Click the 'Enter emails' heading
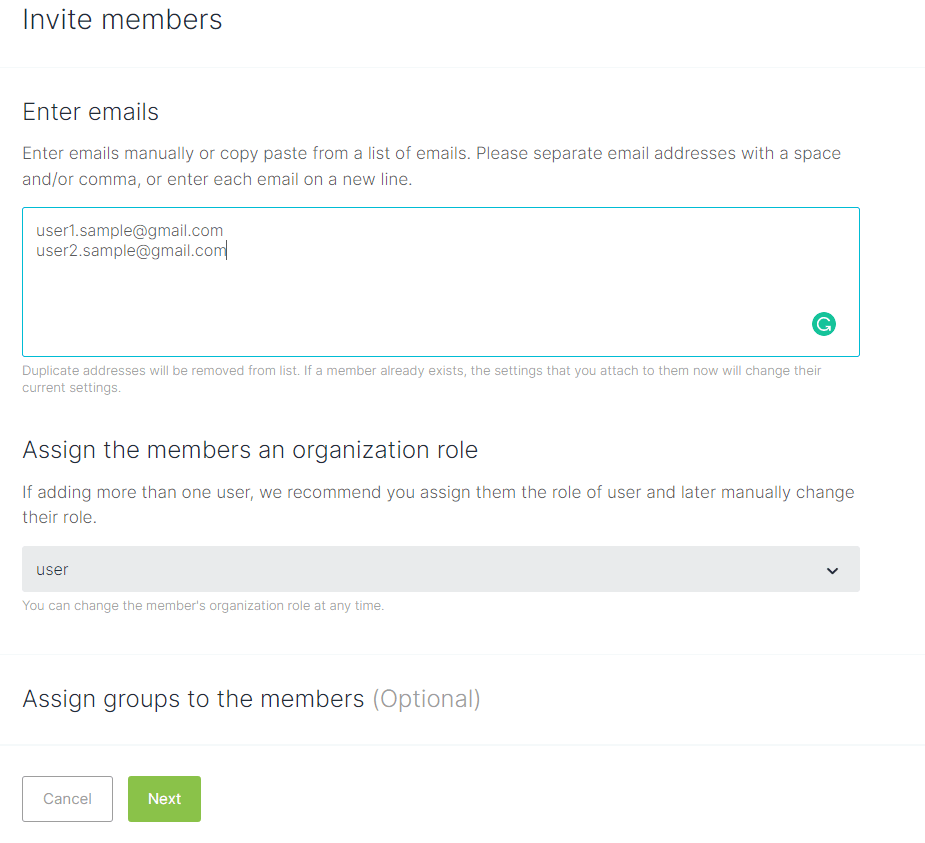925x843 pixels. [90, 112]
